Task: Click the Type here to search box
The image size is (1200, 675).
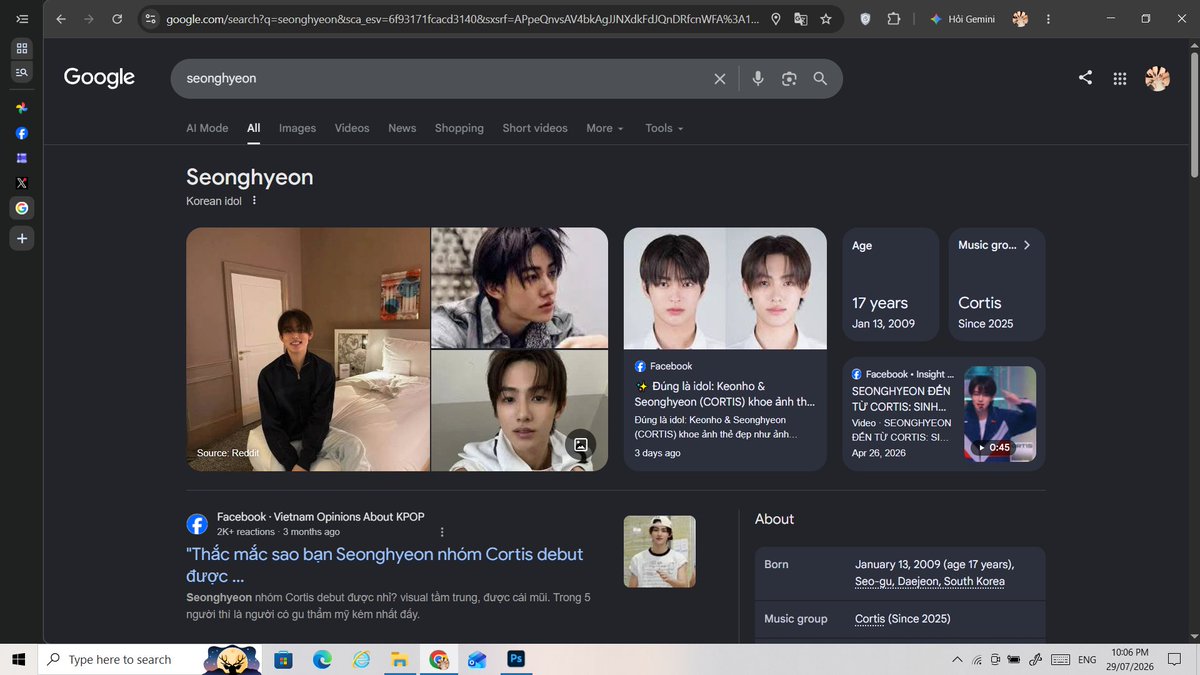Action: (x=120, y=660)
